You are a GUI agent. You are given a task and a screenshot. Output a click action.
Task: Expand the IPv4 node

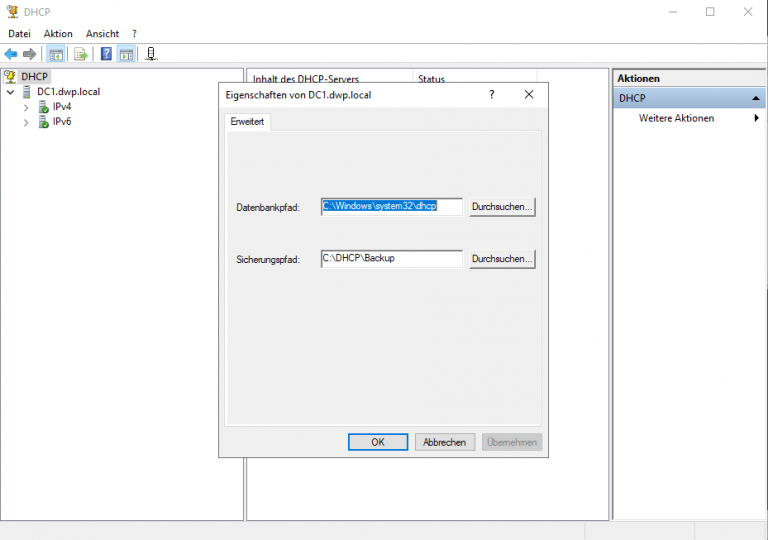(26, 107)
